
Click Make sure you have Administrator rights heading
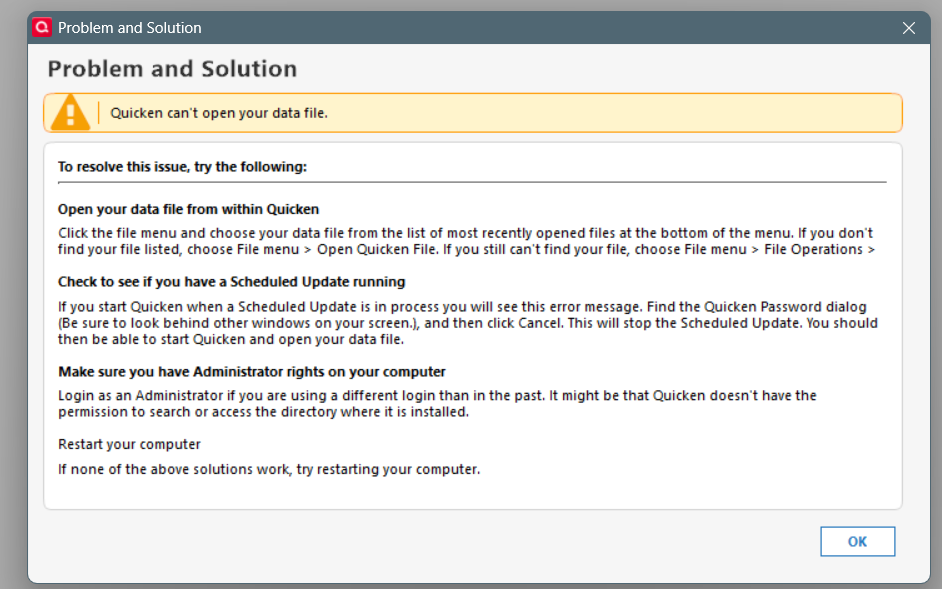tap(252, 371)
